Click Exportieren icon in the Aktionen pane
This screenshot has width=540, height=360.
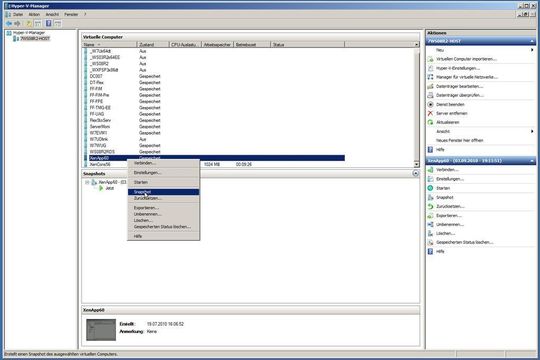[x=430, y=216]
